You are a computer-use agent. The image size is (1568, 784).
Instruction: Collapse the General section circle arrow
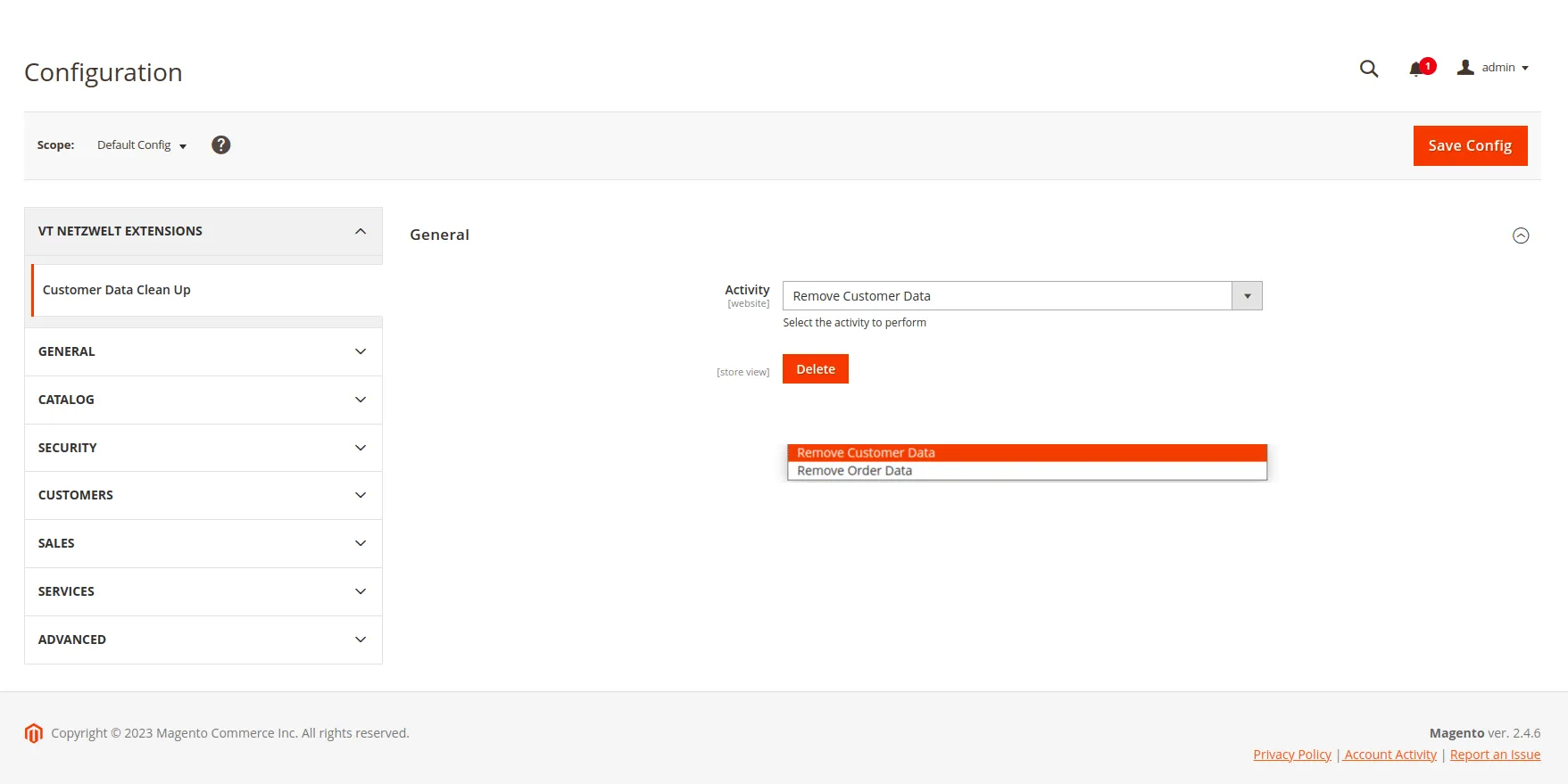tap(1521, 235)
